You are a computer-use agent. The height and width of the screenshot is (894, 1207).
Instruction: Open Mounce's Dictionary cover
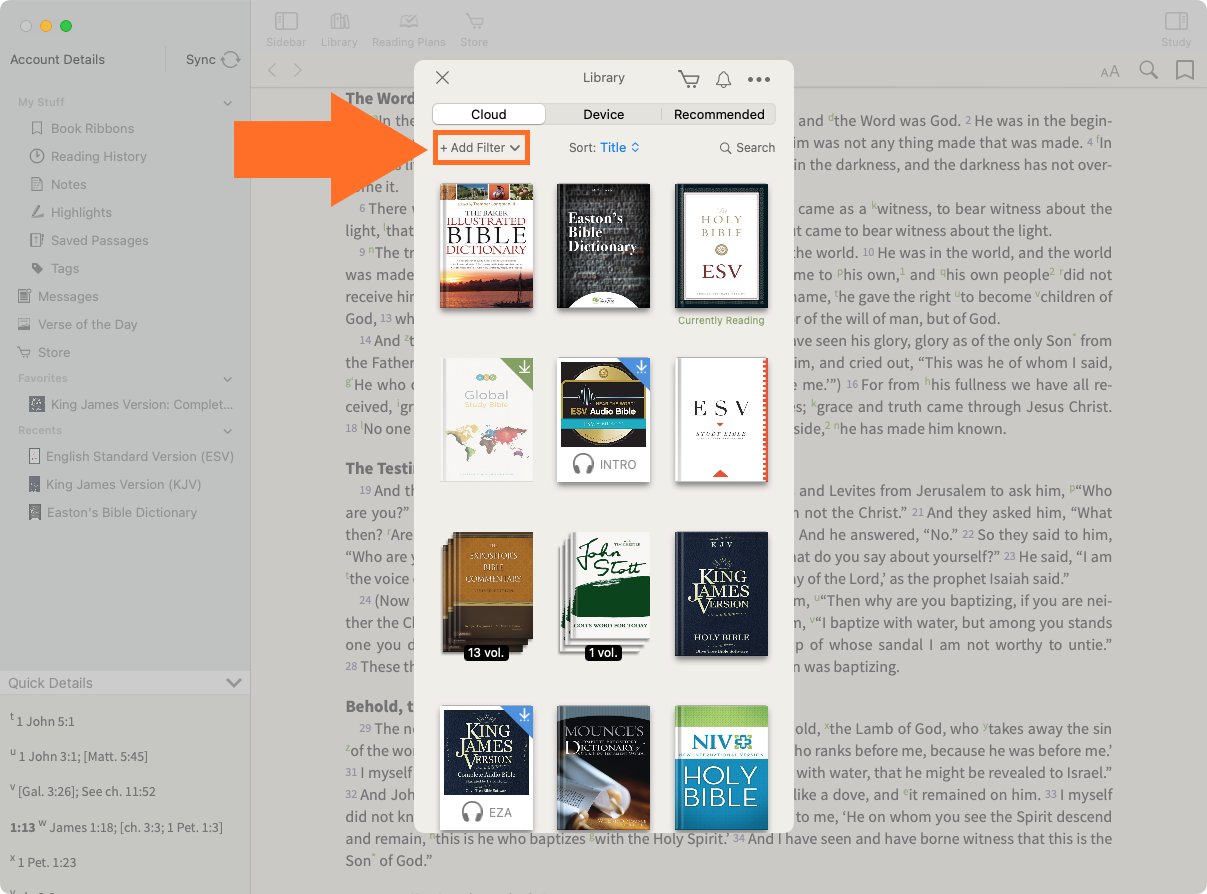click(603, 768)
